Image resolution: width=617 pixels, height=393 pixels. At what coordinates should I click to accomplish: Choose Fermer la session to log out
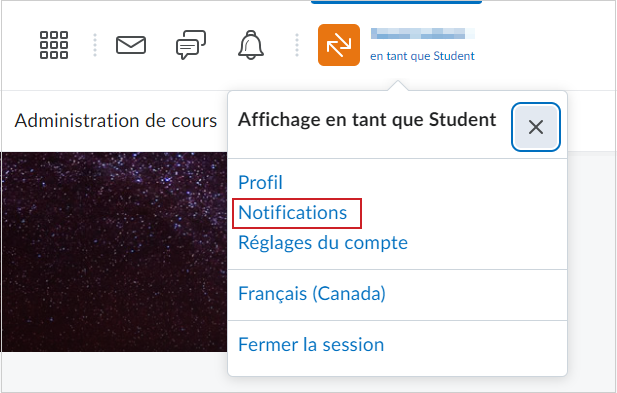(311, 345)
